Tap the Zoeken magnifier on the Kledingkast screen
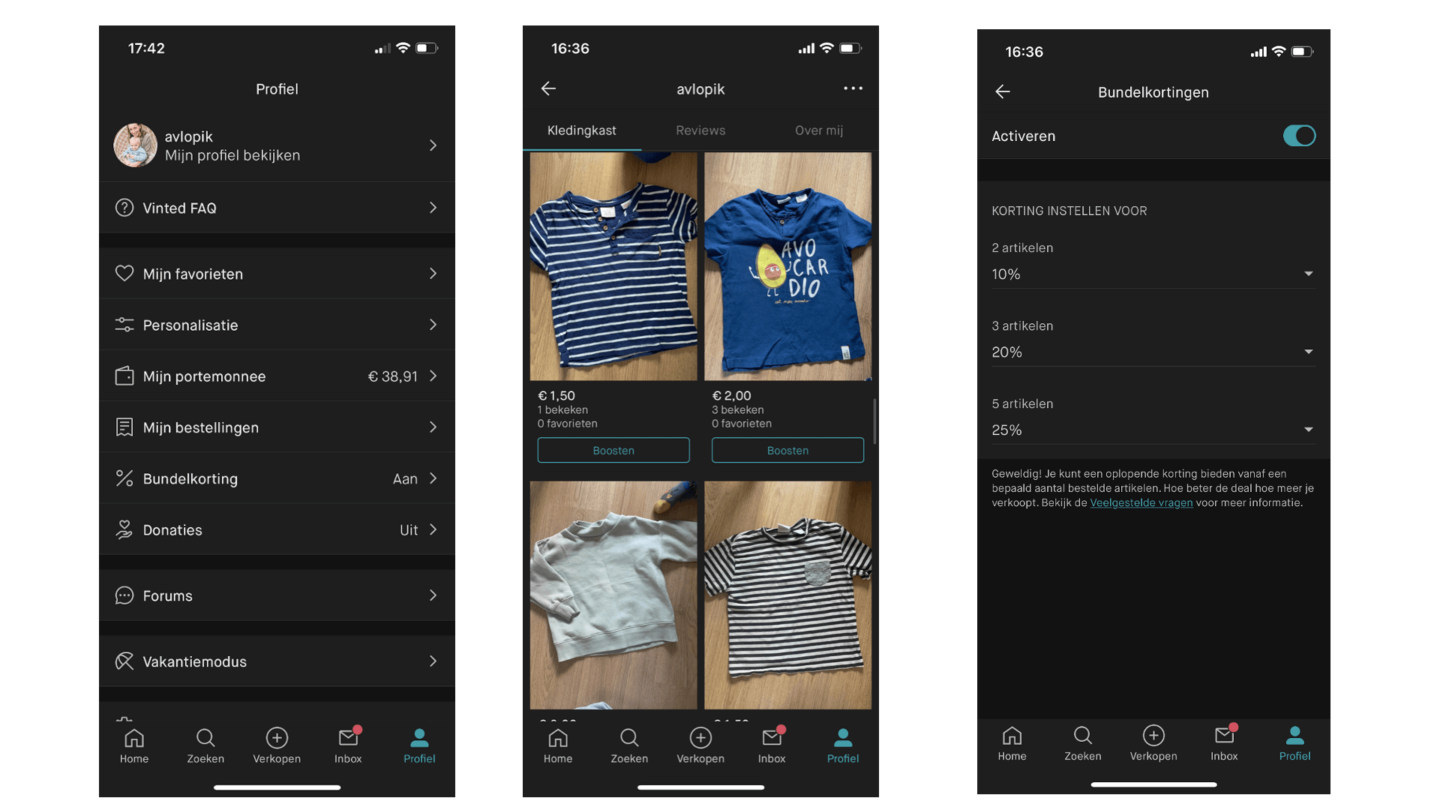This screenshot has height=810, width=1440. 629,738
